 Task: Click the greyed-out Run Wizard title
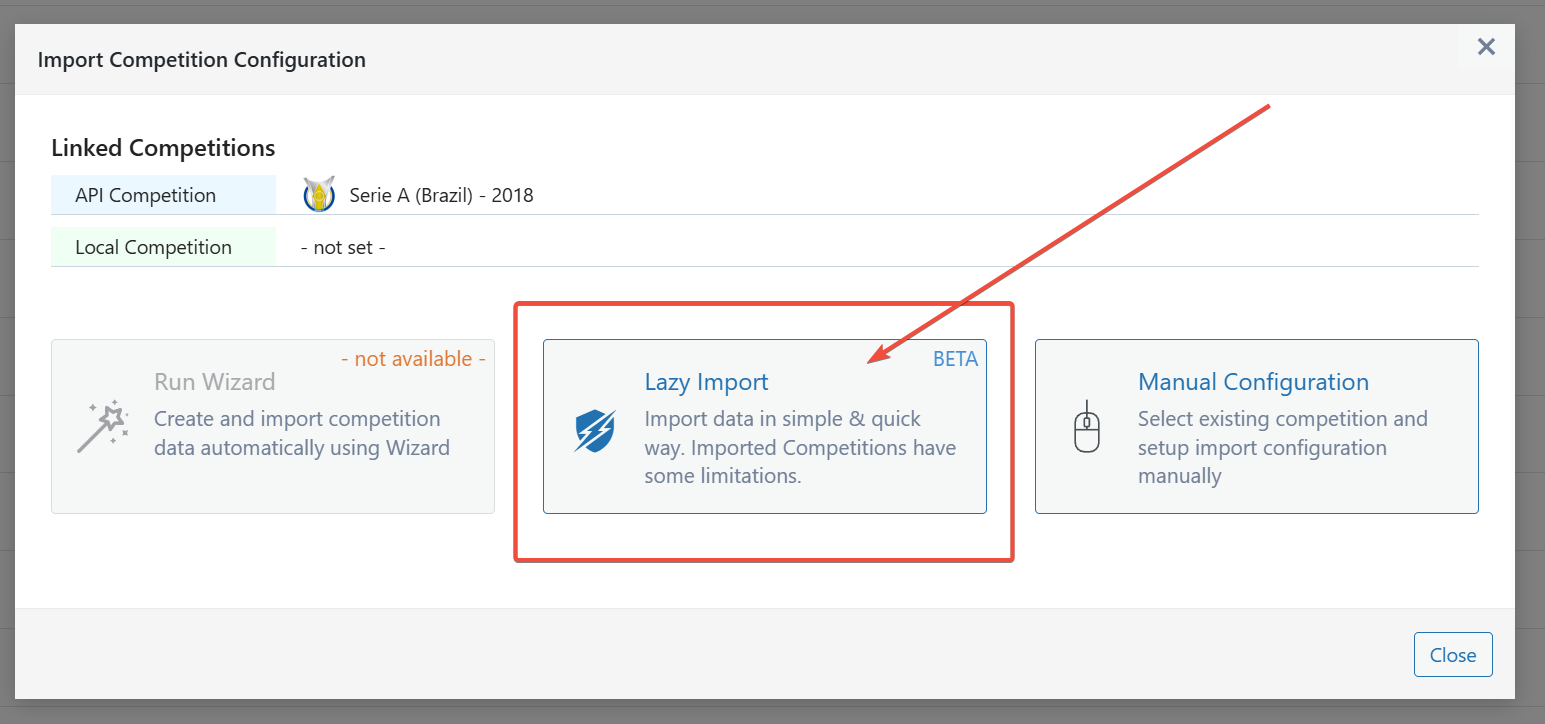[x=214, y=382]
